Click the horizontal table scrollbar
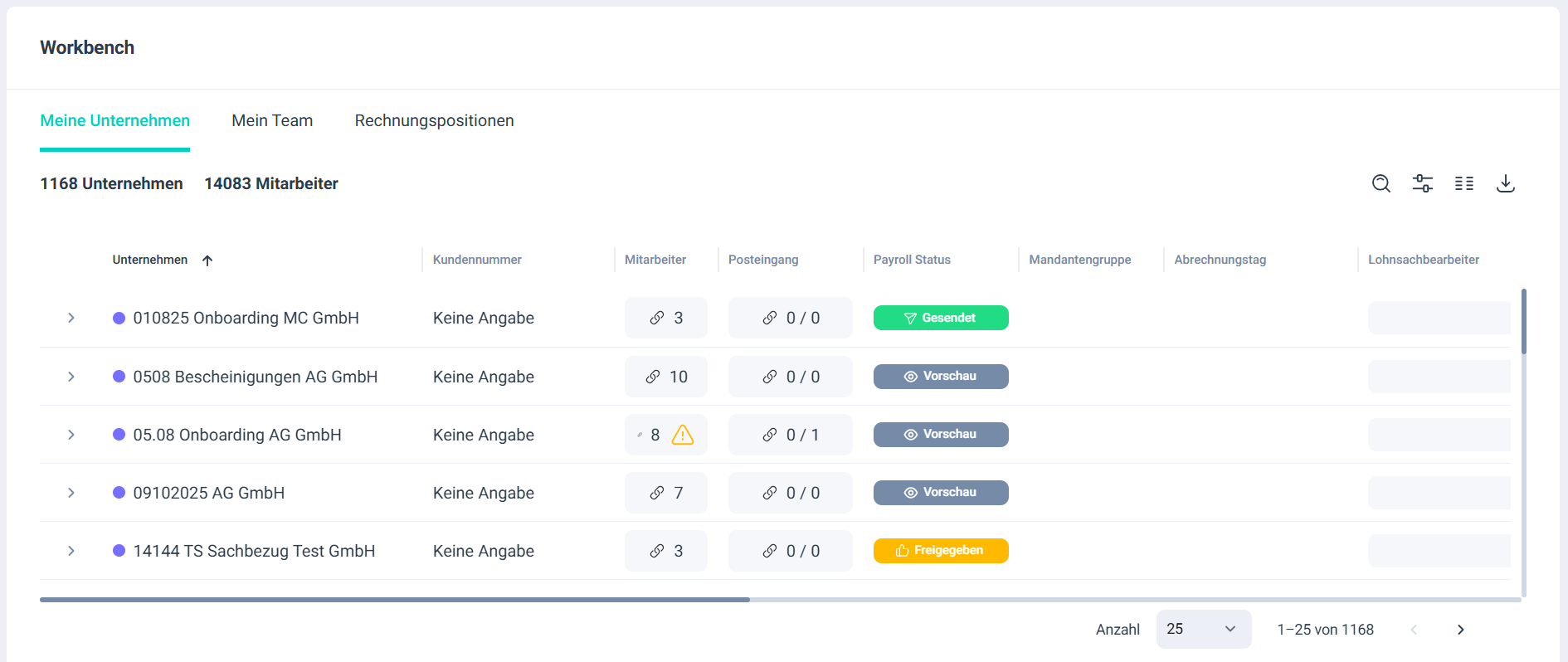1568x662 pixels. pyautogui.click(x=395, y=599)
